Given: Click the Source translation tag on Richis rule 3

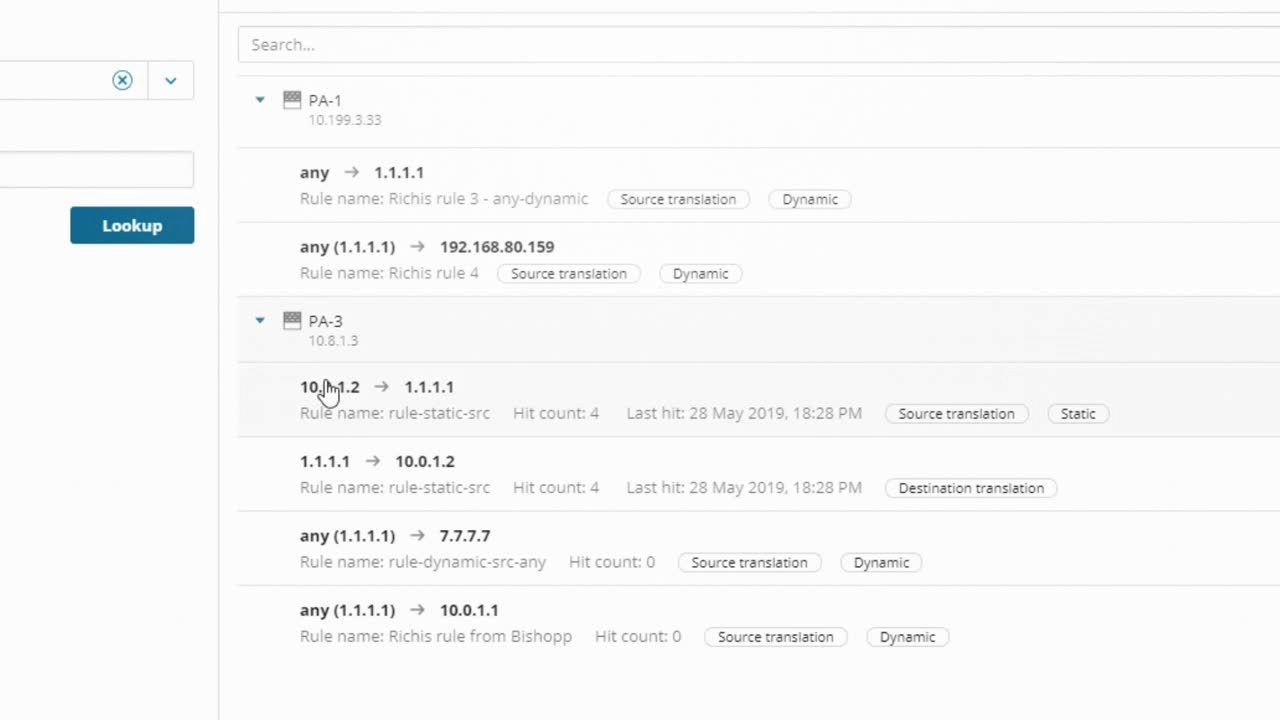Looking at the screenshot, I should [x=678, y=199].
